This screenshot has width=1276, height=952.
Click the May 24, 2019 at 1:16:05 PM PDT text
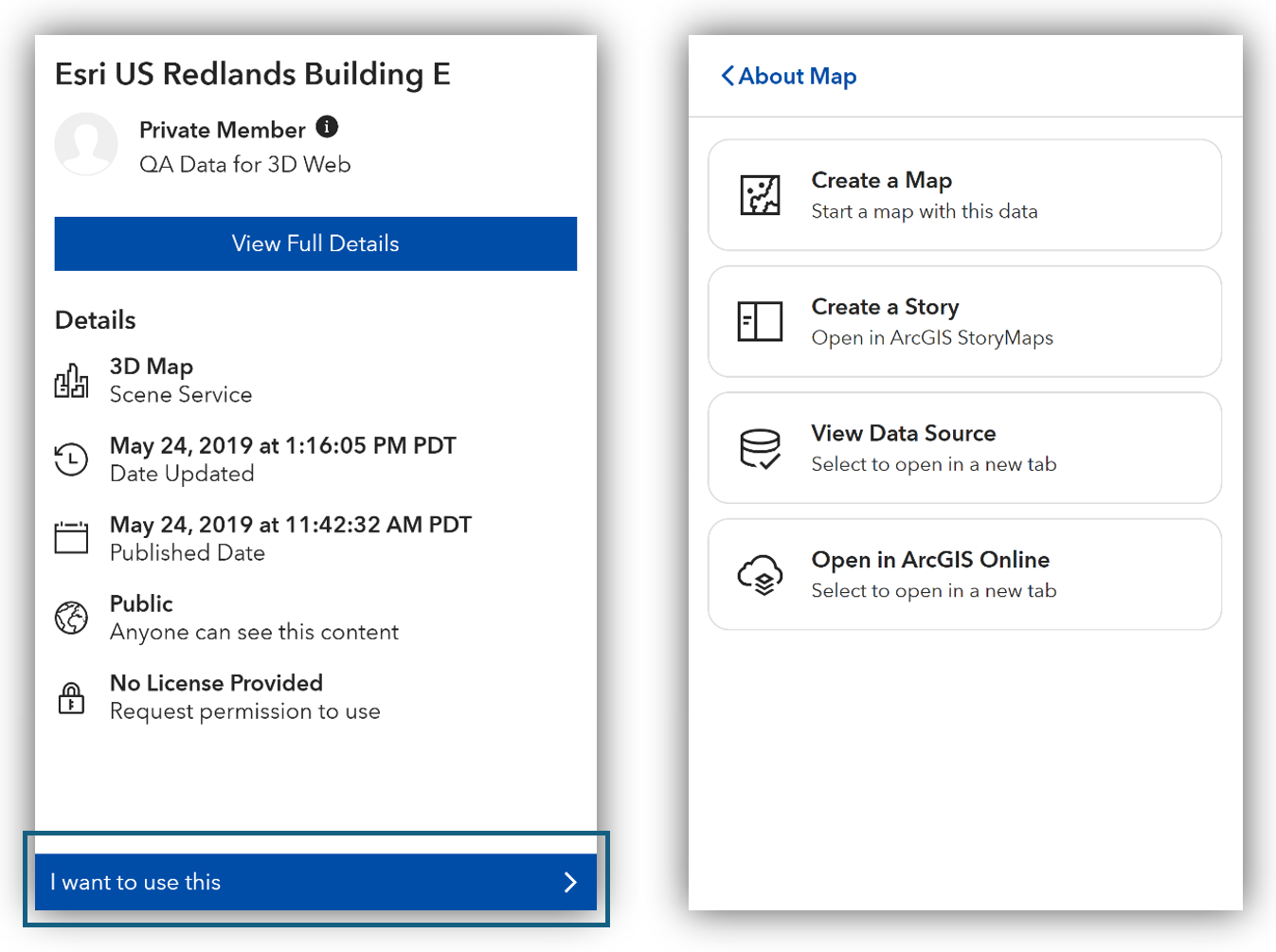click(283, 445)
